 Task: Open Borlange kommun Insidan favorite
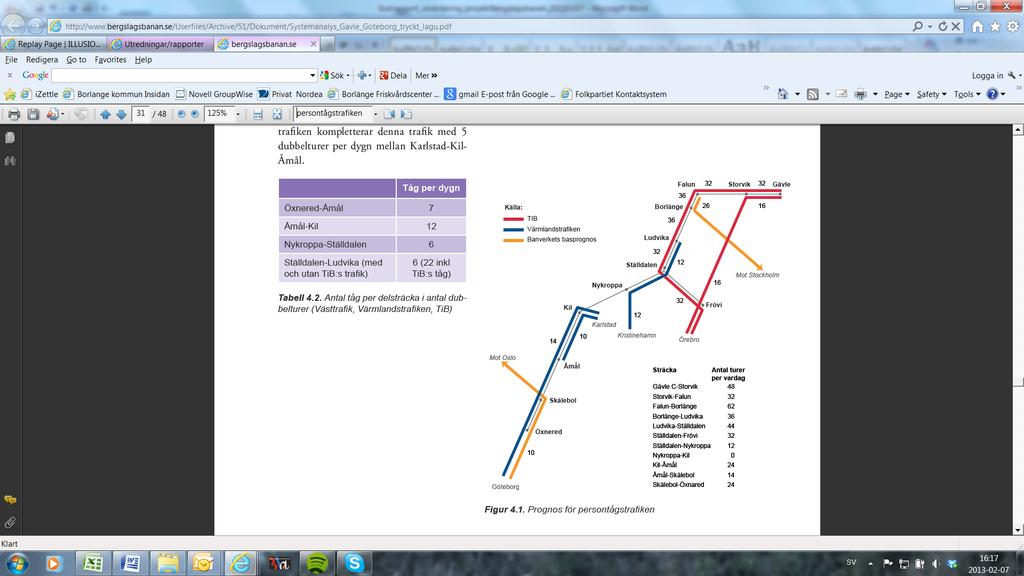(x=116, y=94)
